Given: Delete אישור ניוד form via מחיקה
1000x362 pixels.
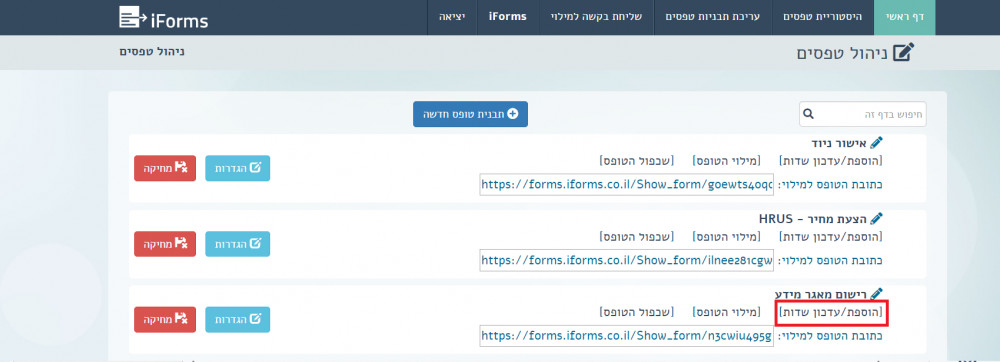Looking at the screenshot, I should tap(165, 168).
